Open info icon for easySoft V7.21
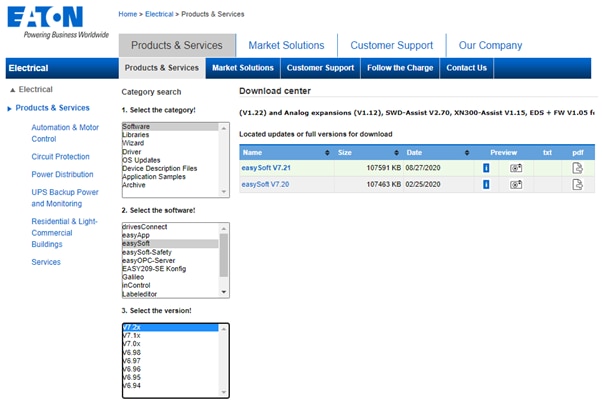This screenshot has width=602, height=414. pyautogui.click(x=486, y=168)
